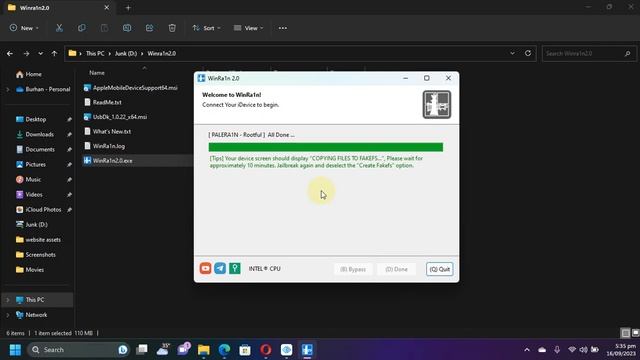Open the New dropdown in Explorer

[24, 28]
